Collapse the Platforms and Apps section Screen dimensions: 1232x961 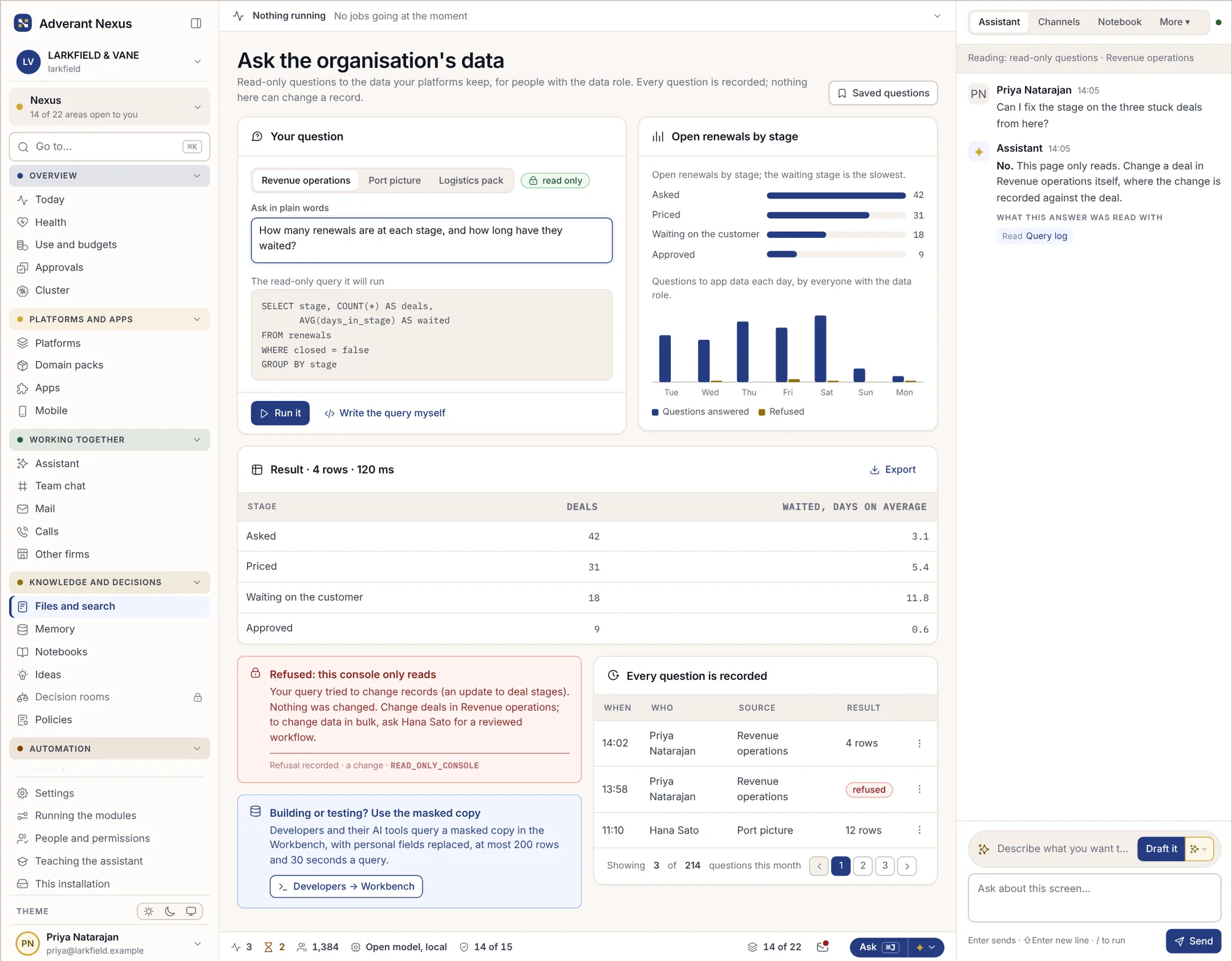110,319
